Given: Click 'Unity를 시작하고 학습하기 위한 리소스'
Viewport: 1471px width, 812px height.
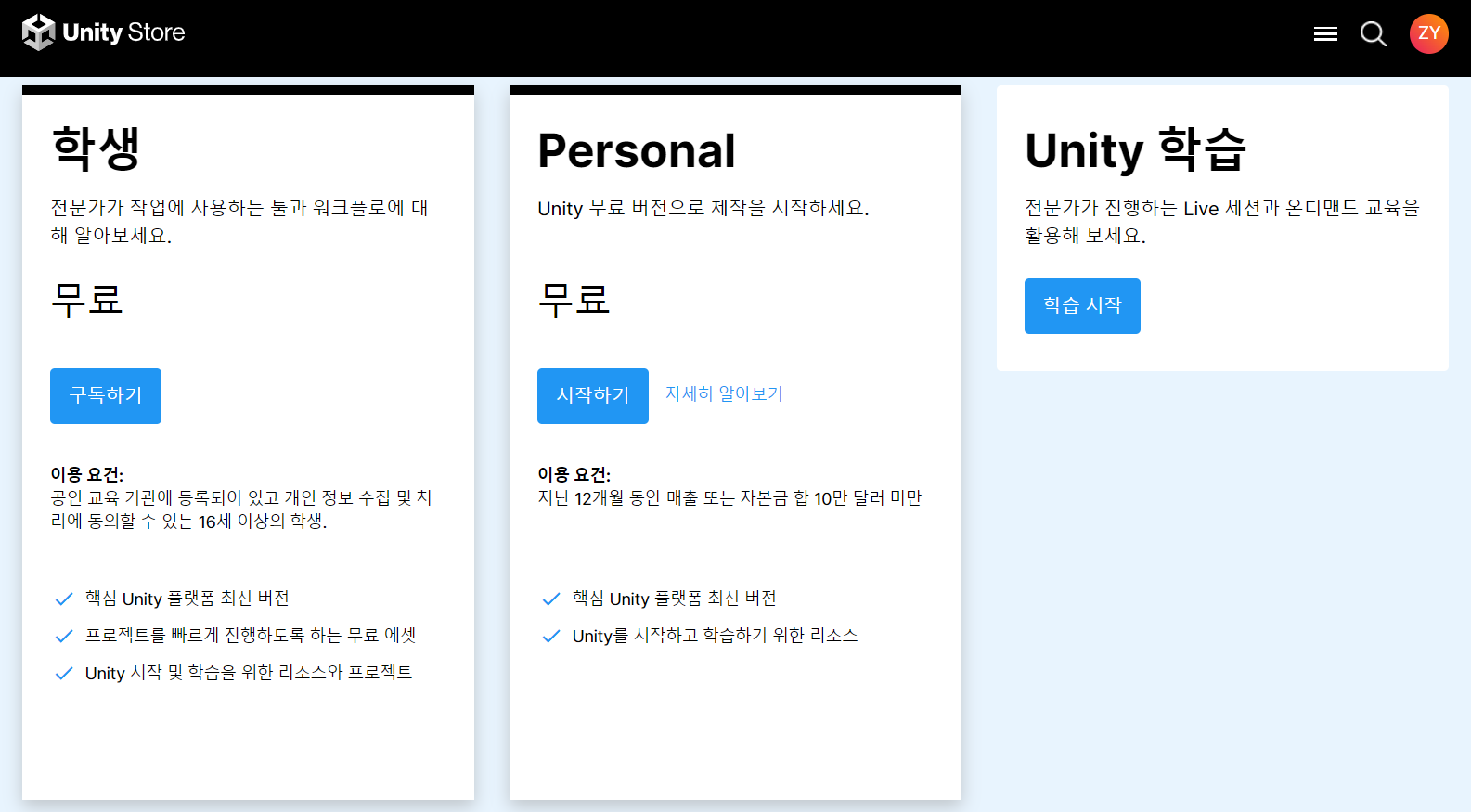Looking at the screenshot, I should point(716,636).
